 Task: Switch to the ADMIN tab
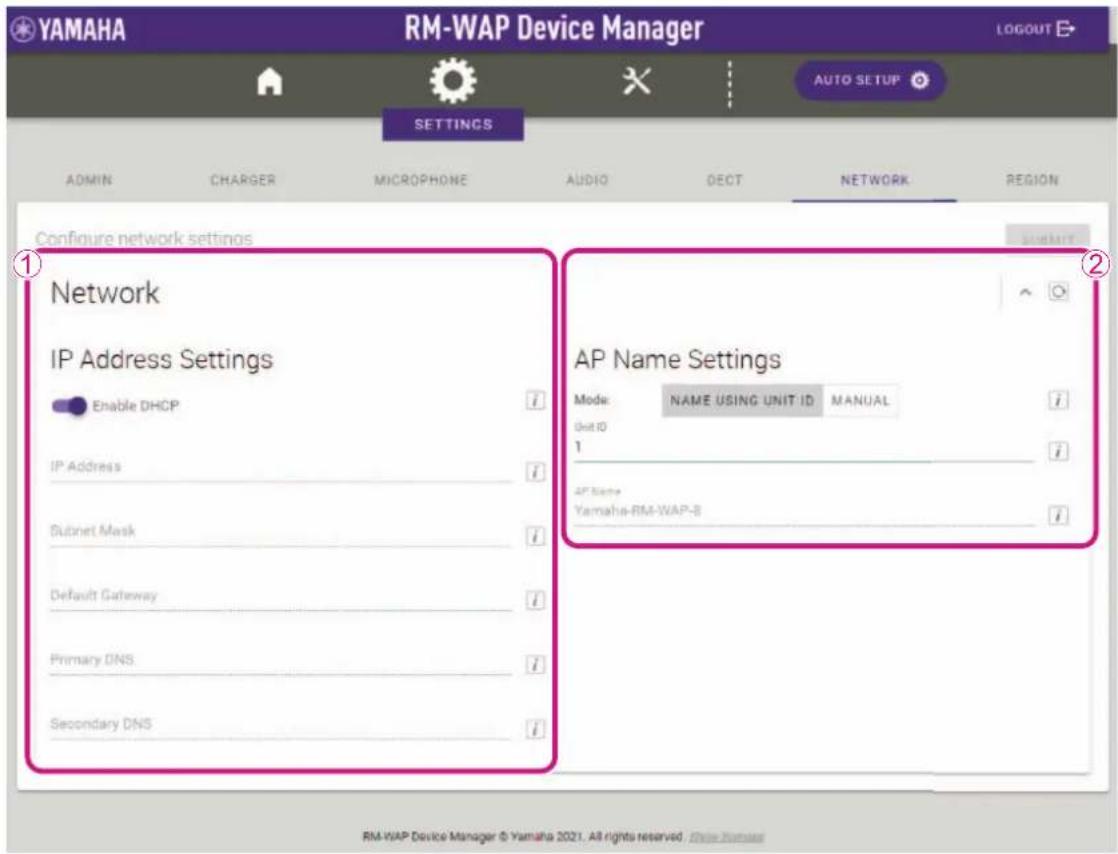[x=89, y=180]
